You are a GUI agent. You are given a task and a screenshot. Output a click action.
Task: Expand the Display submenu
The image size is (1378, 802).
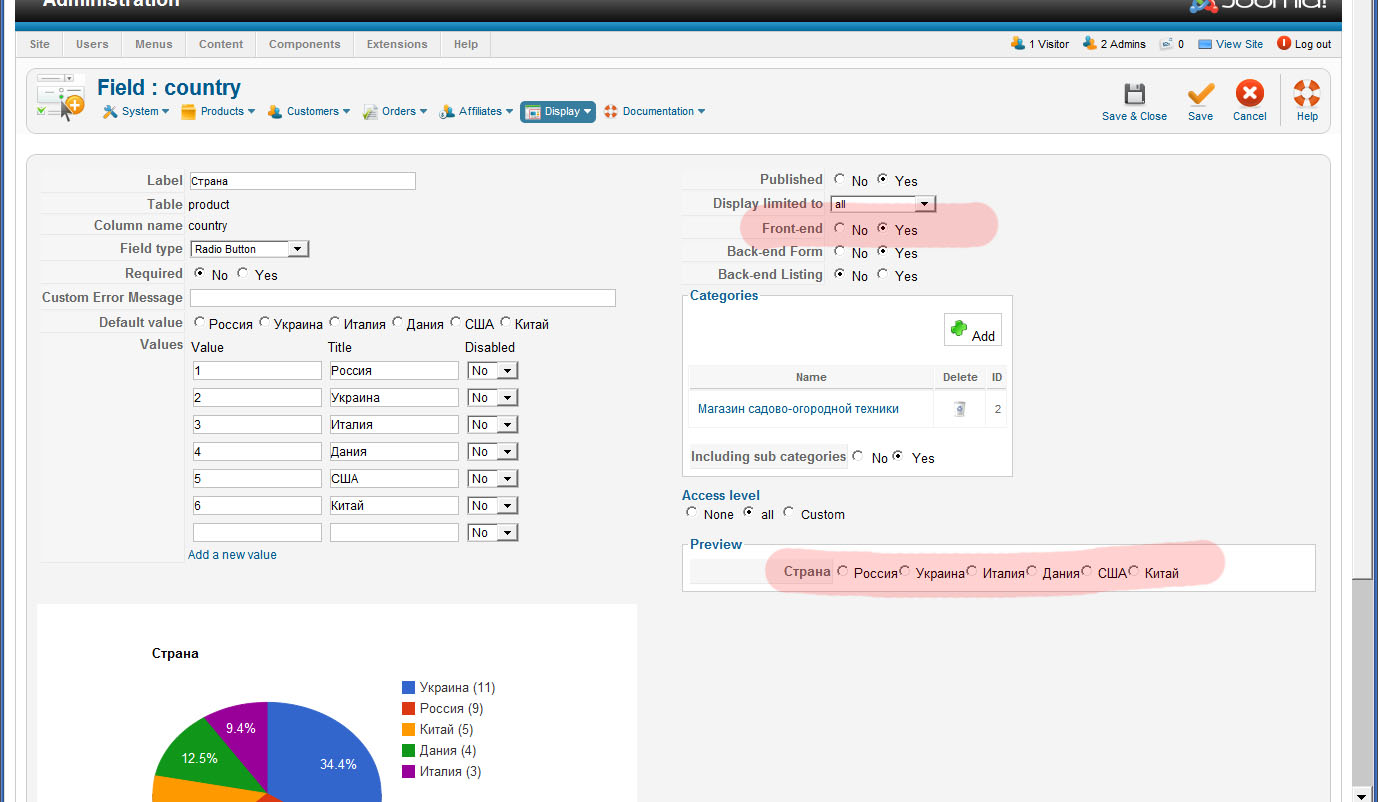pyautogui.click(x=558, y=111)
